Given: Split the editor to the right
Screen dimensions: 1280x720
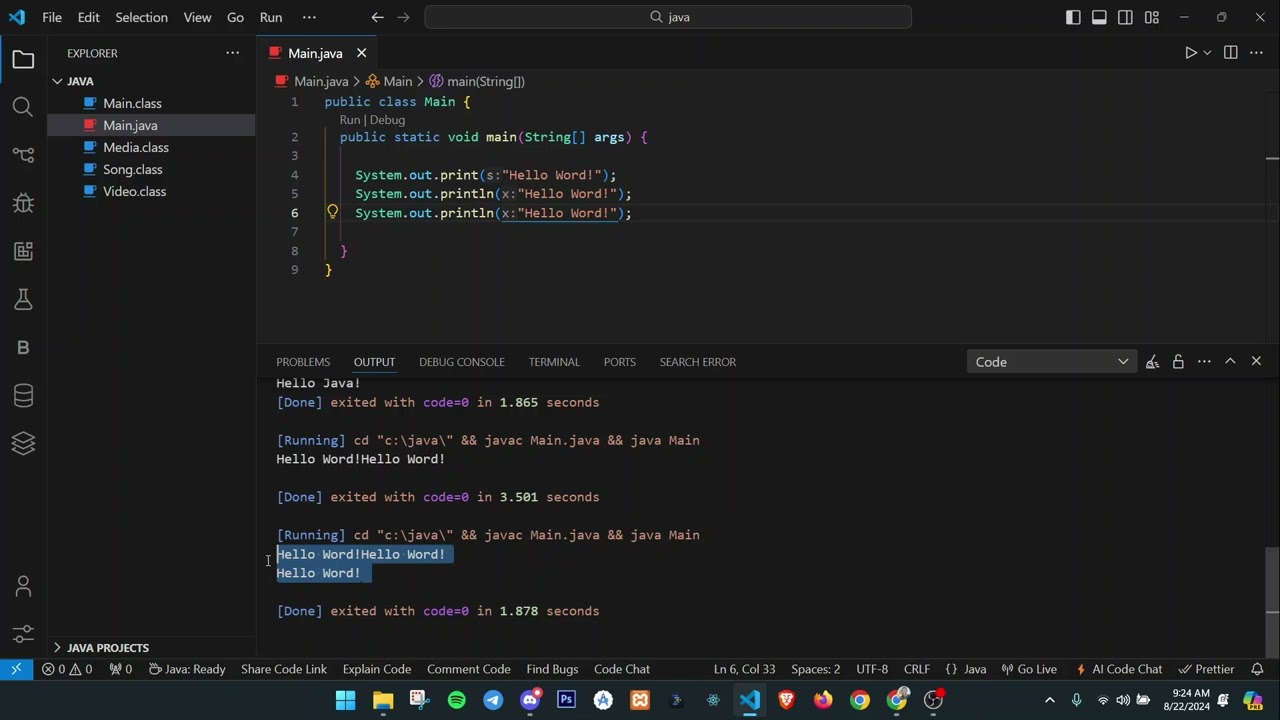Looking at the screenshot, I should (x=1230, y=53).
